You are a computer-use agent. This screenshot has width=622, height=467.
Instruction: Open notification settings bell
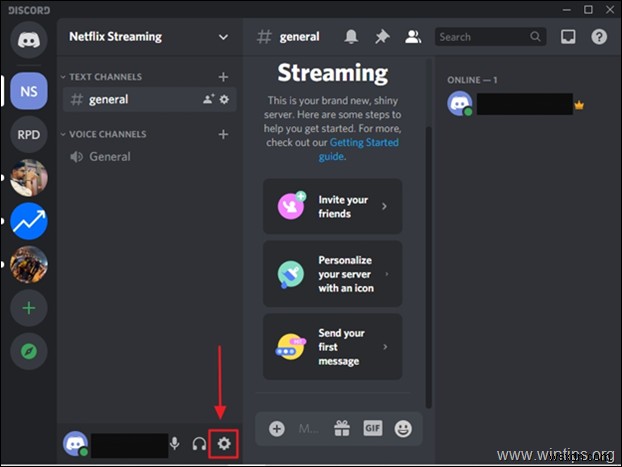351,37
